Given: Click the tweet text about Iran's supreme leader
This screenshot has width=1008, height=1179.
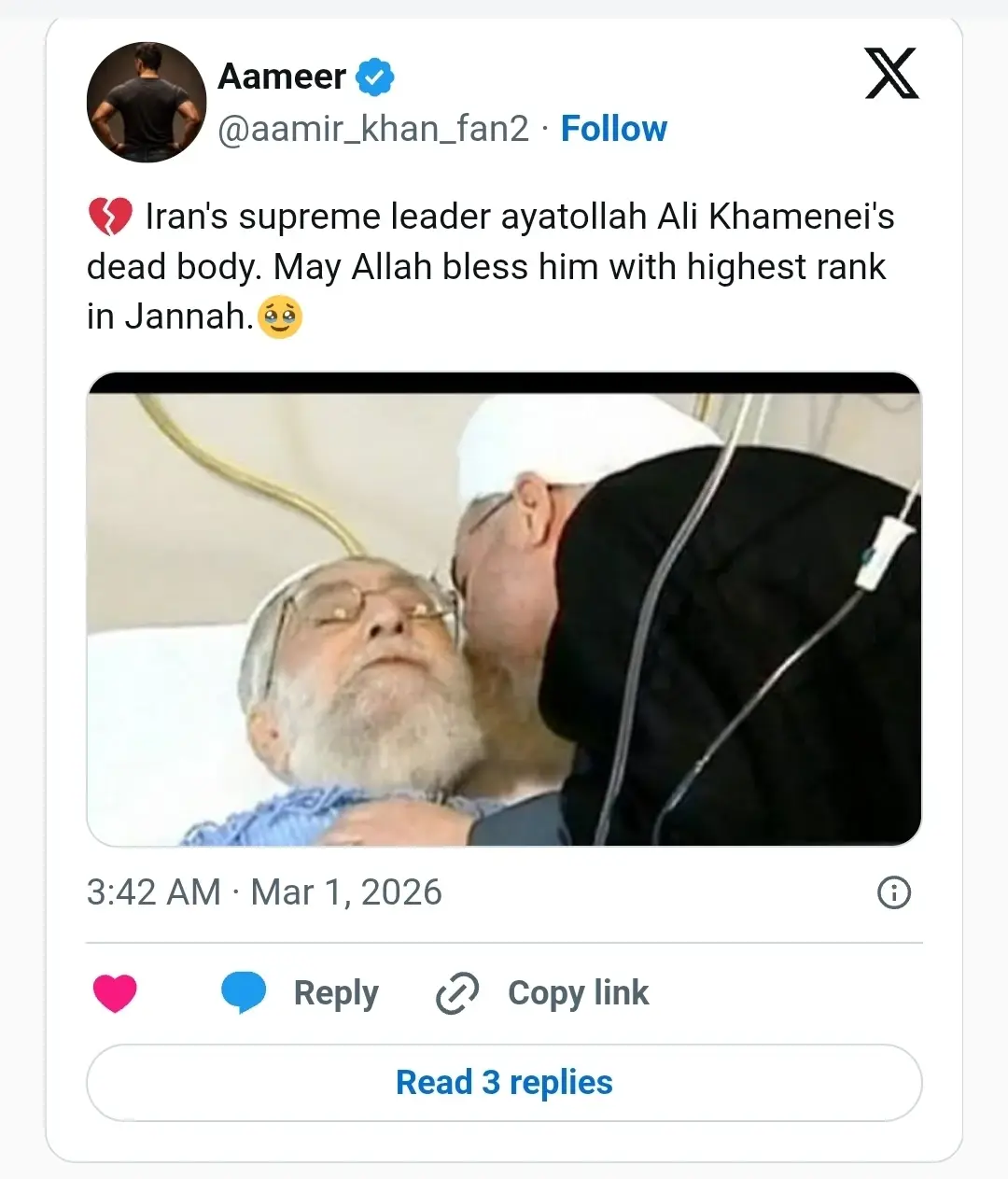Looking at the screenshot, I should click(490, 266).
